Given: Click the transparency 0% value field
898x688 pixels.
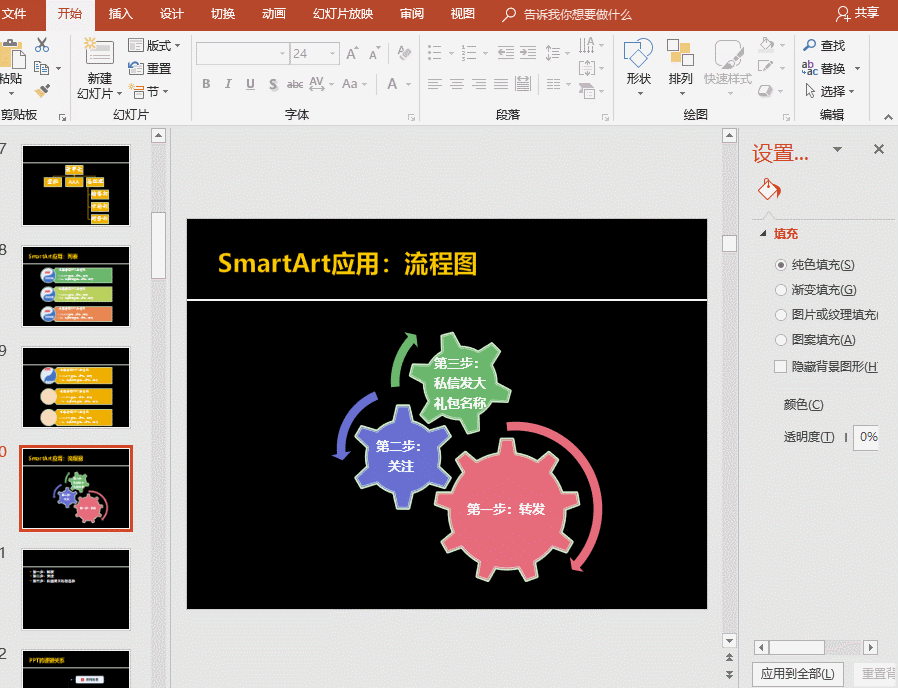Looking at the screenshot, I should point(866,438).
